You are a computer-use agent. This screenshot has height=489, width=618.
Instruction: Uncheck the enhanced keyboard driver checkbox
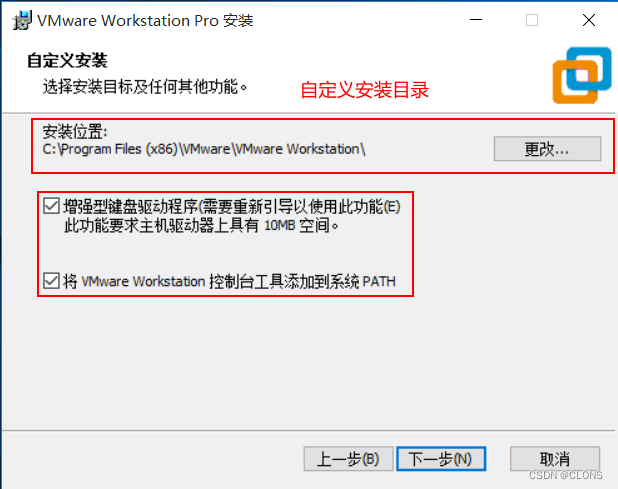pyautogui.click(x=51, y=206)
